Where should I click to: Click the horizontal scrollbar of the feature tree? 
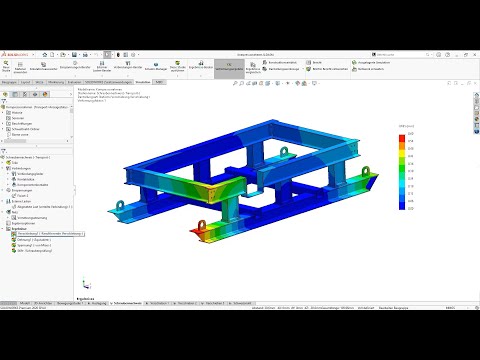[15, 141]
